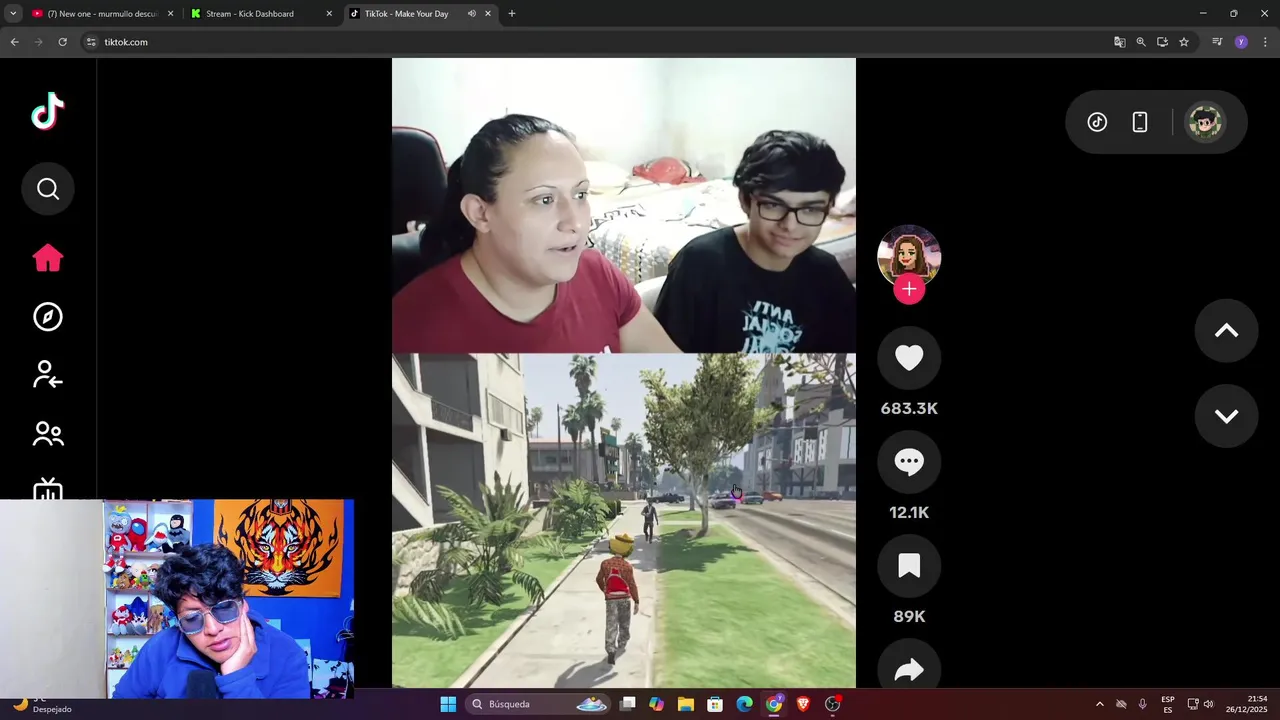Viewport: 1280px width, 720px height.
Task: Open a new browser tab
Action: click(x=512, y=14)
